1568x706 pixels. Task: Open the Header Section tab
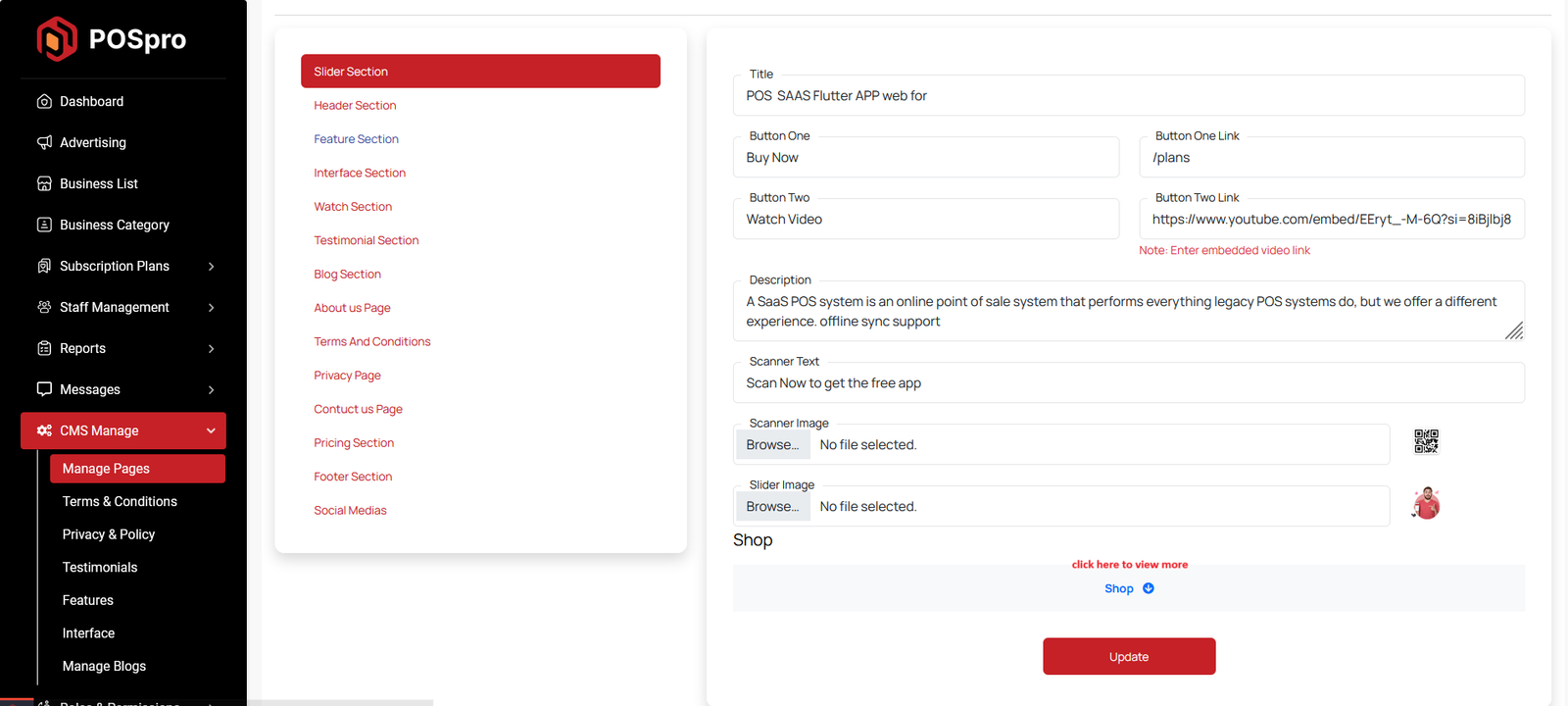[x=355, y=106]
